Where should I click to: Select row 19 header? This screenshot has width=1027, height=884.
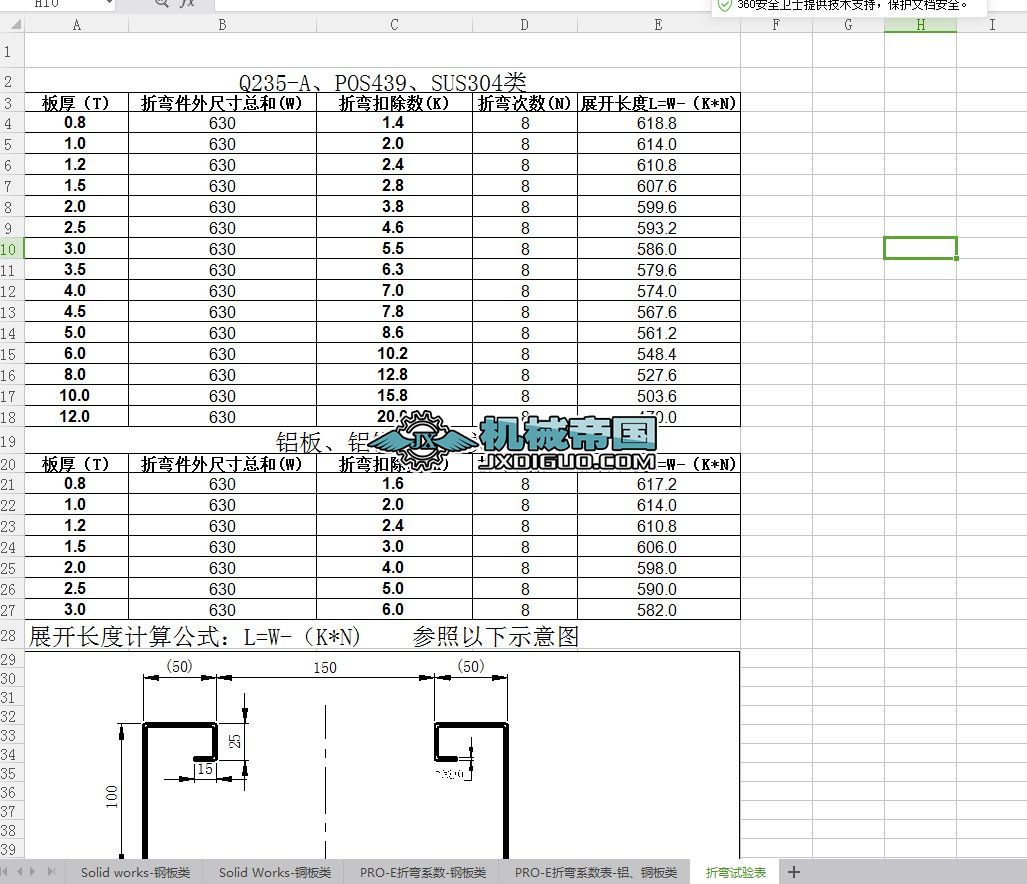(x=12, y=441)
